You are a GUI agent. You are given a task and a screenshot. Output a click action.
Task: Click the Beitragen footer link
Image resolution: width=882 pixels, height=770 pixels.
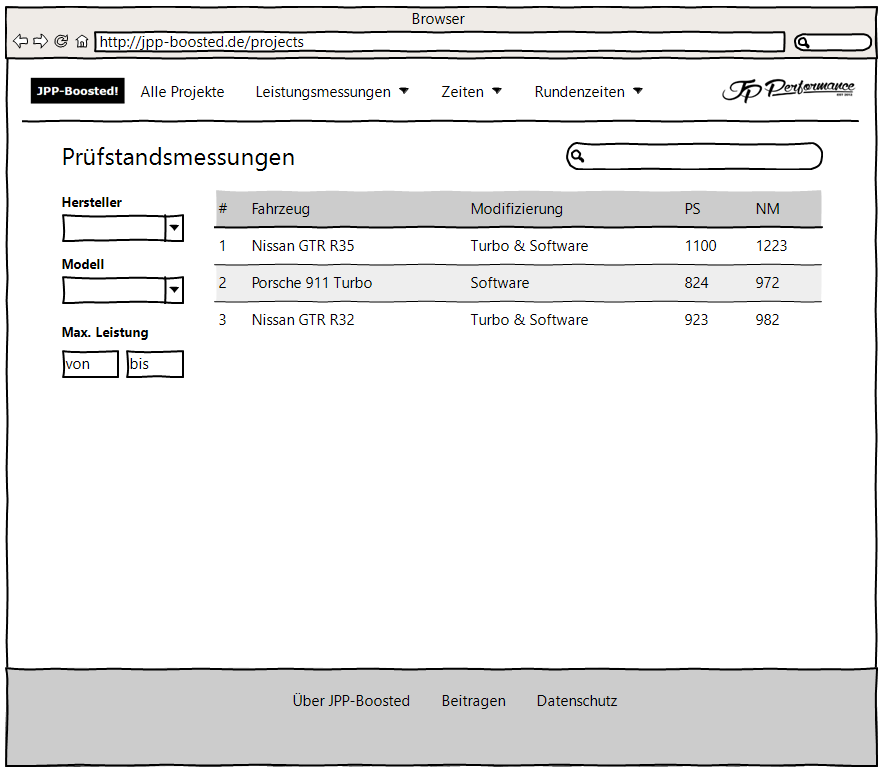[x=474, y=701]
